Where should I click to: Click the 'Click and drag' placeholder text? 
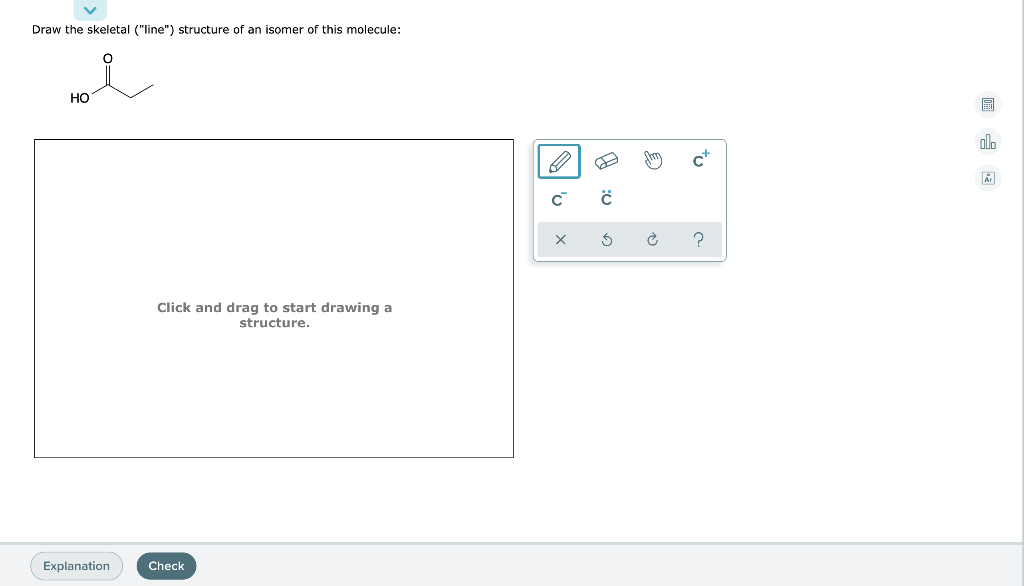pyautogui.click(x=274, y=314)
